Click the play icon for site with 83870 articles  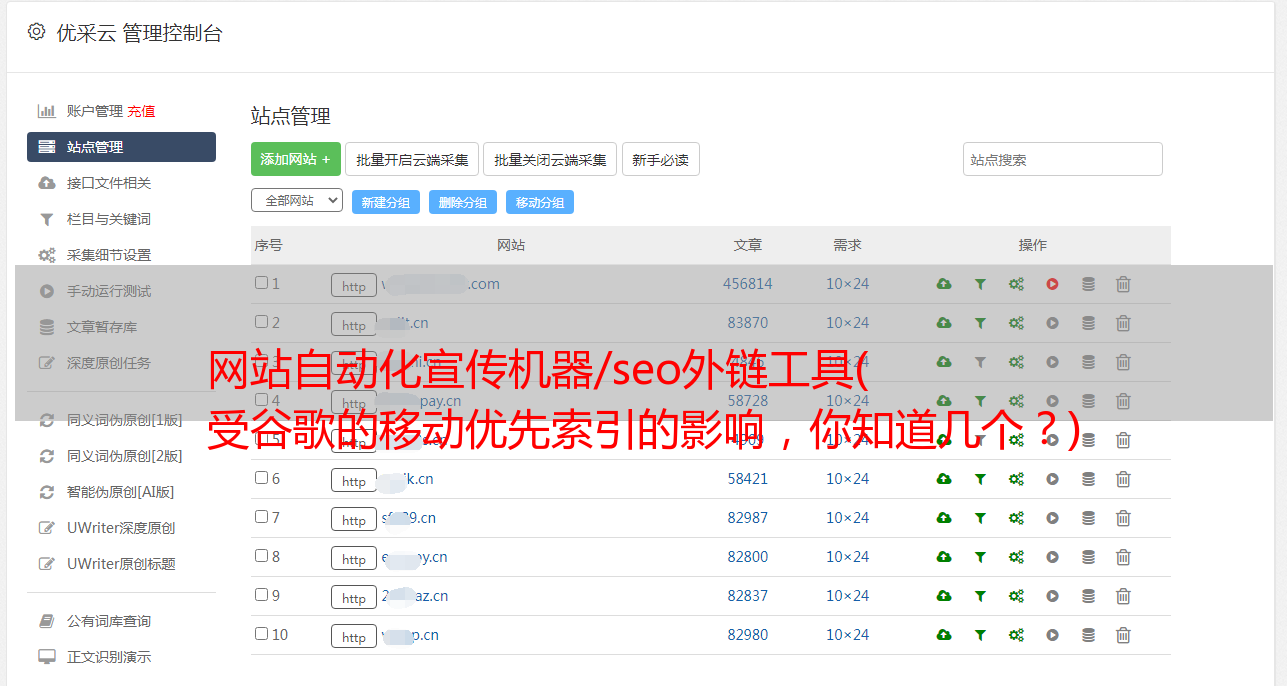coord(1052,323)
